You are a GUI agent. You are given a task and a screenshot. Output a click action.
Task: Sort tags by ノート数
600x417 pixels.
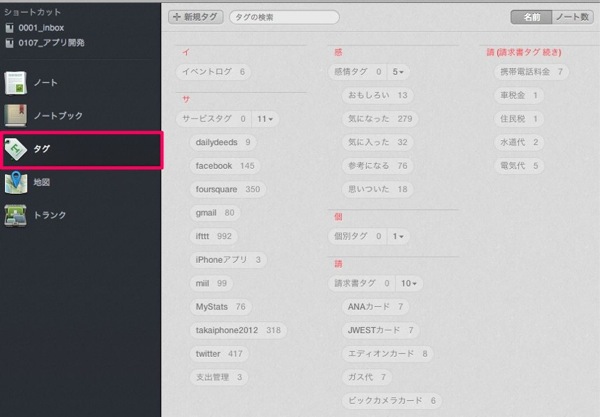point(572,17)
